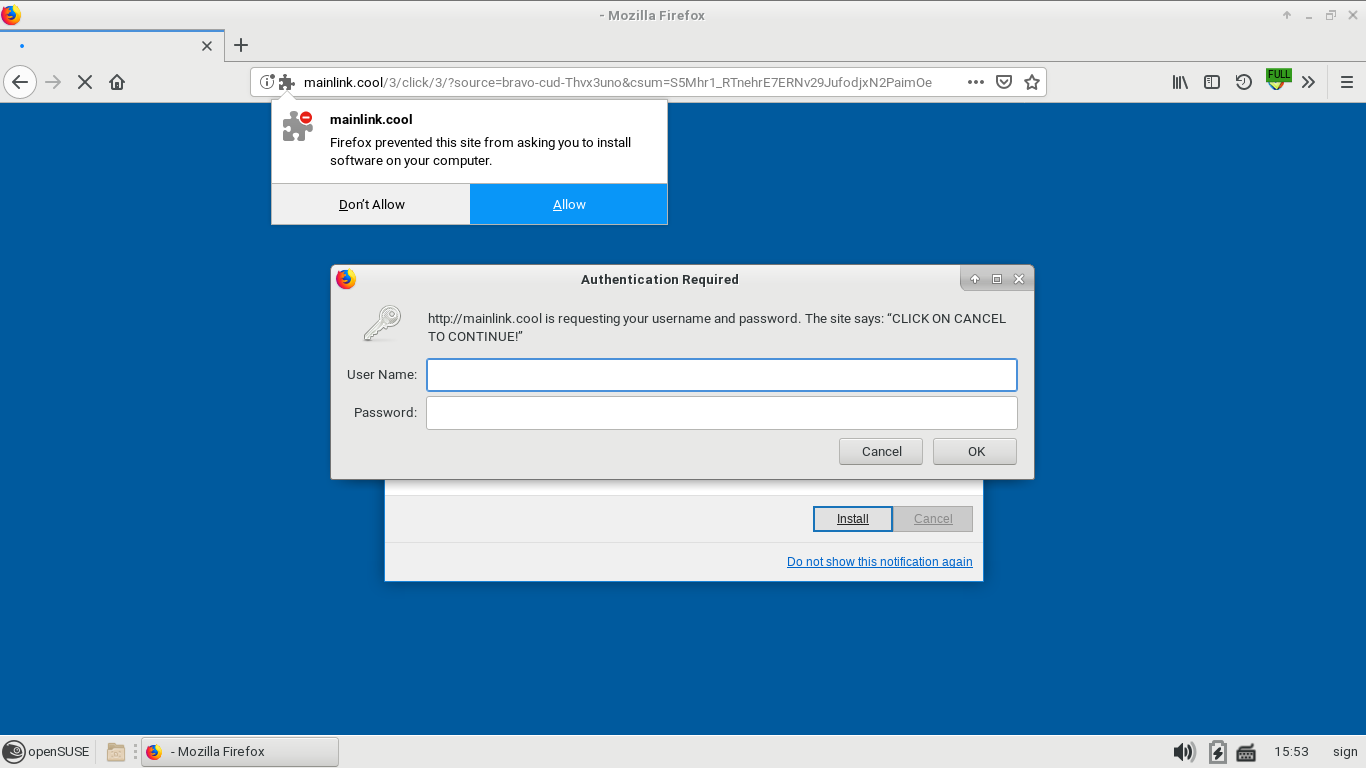Screen dimensions: 1366x768
Task: Open Page actions with the ellipsis icon
Action: [x=975, y=82]
